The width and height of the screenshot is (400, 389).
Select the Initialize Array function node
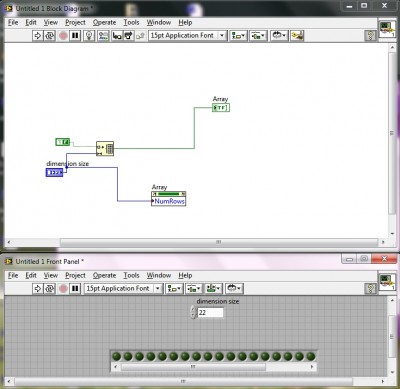tap(105, 148)
